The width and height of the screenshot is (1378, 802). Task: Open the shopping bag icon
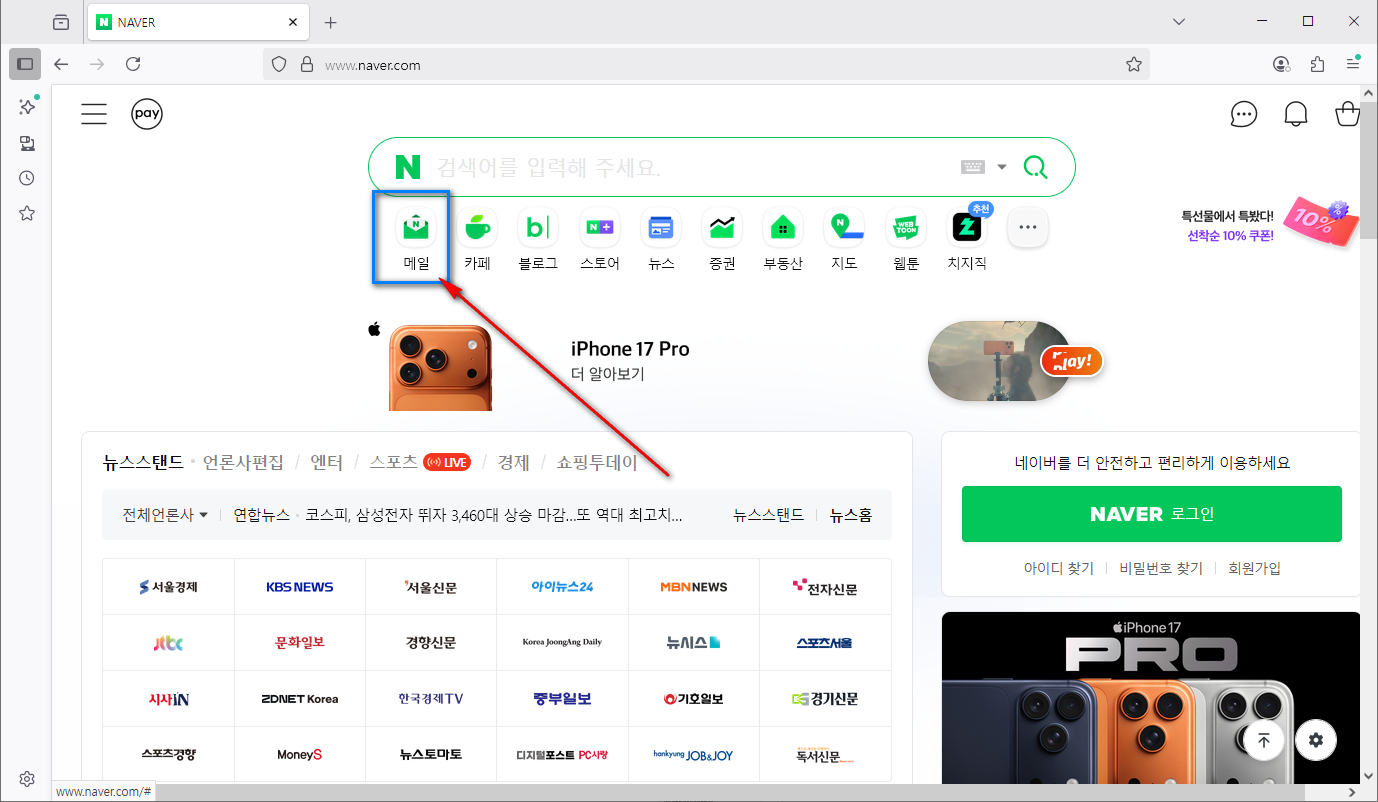click(x=1347, y=113)
